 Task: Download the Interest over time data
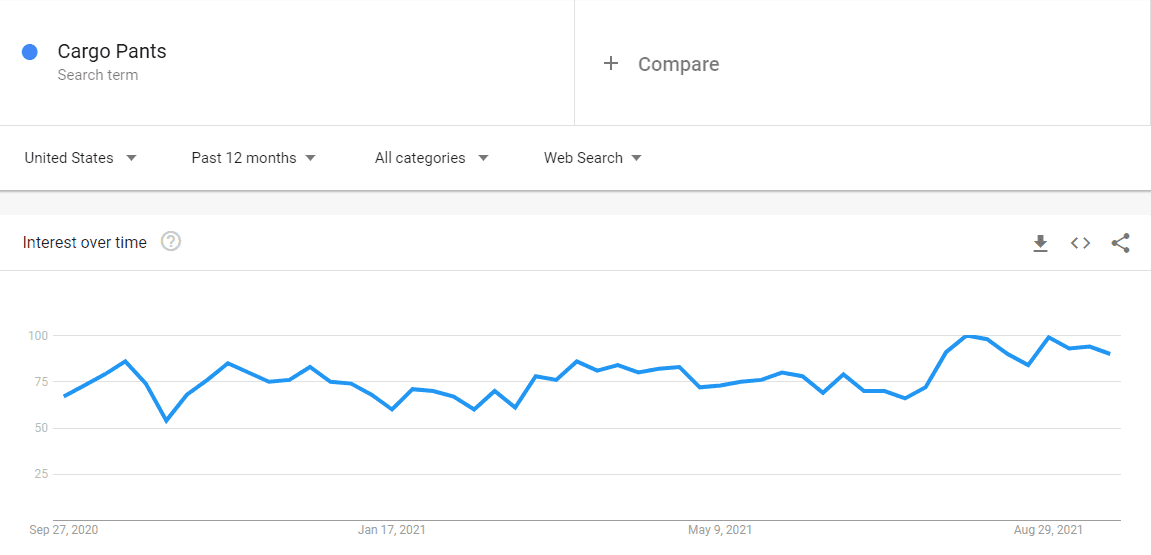[x=1040, y=243]
